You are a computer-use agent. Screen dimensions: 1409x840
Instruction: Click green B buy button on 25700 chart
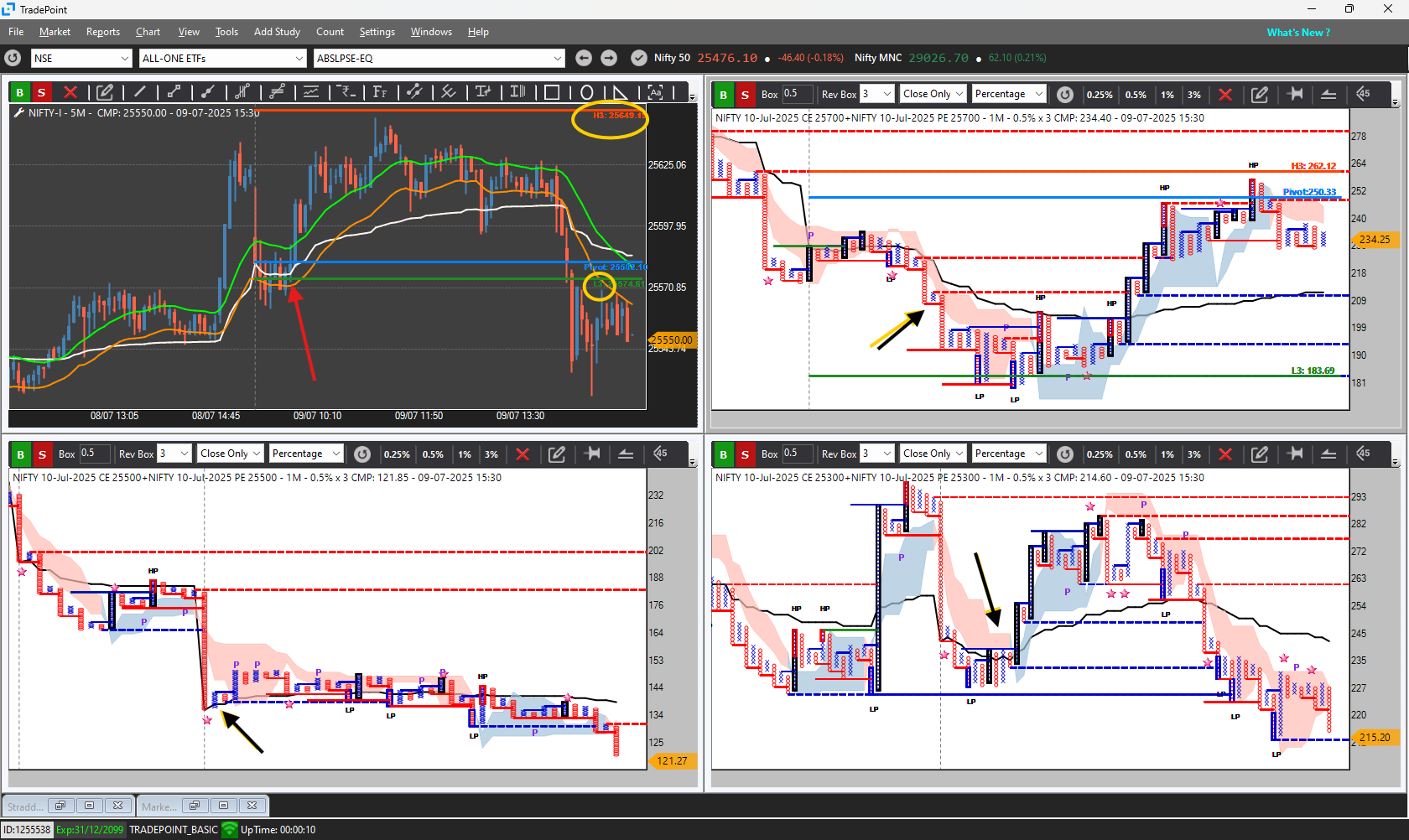[x=723, y=95]
